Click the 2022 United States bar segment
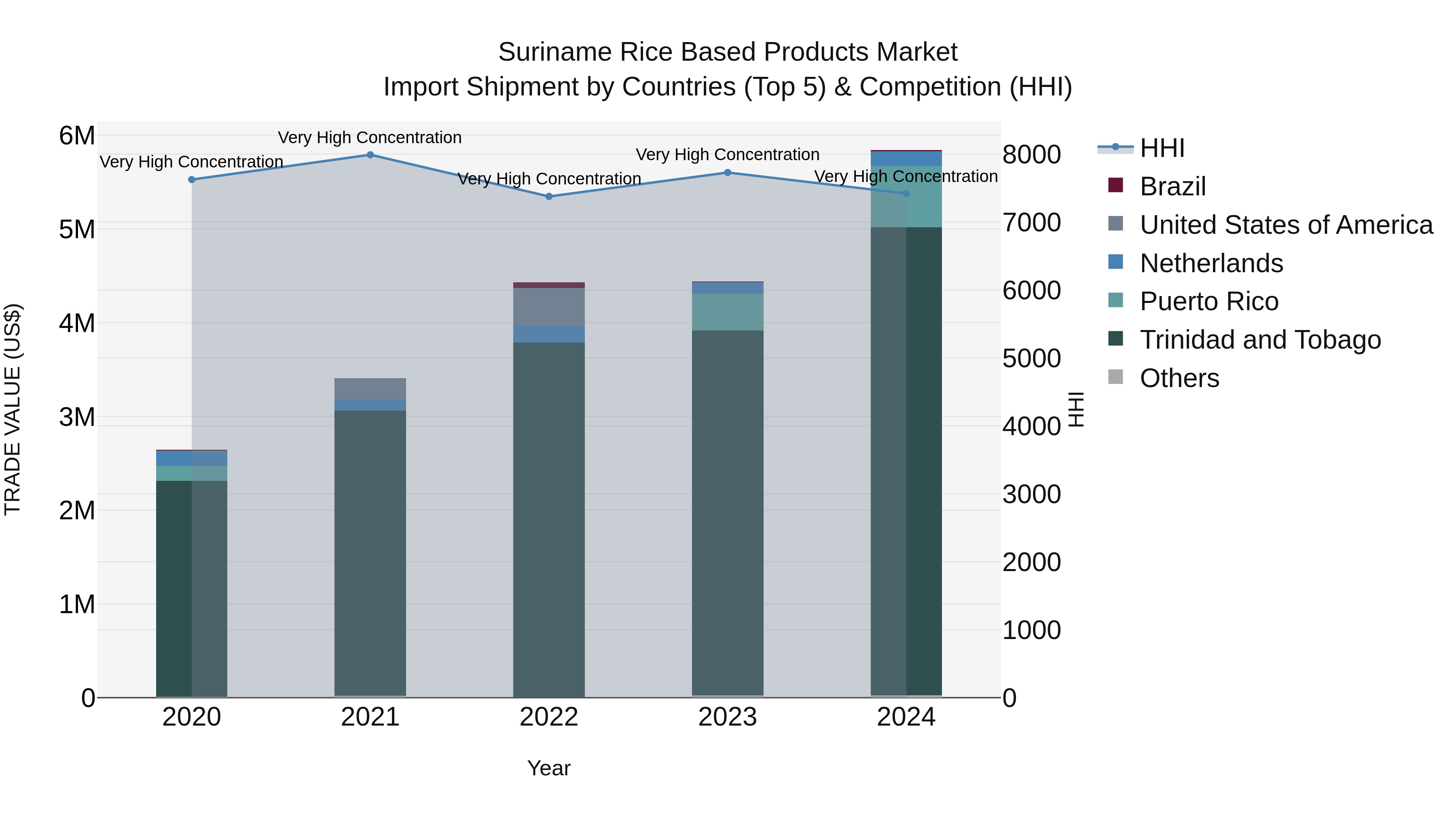The height and width of the screenshot is (819, 1456). pyautogui.click(x=549, y=307)
